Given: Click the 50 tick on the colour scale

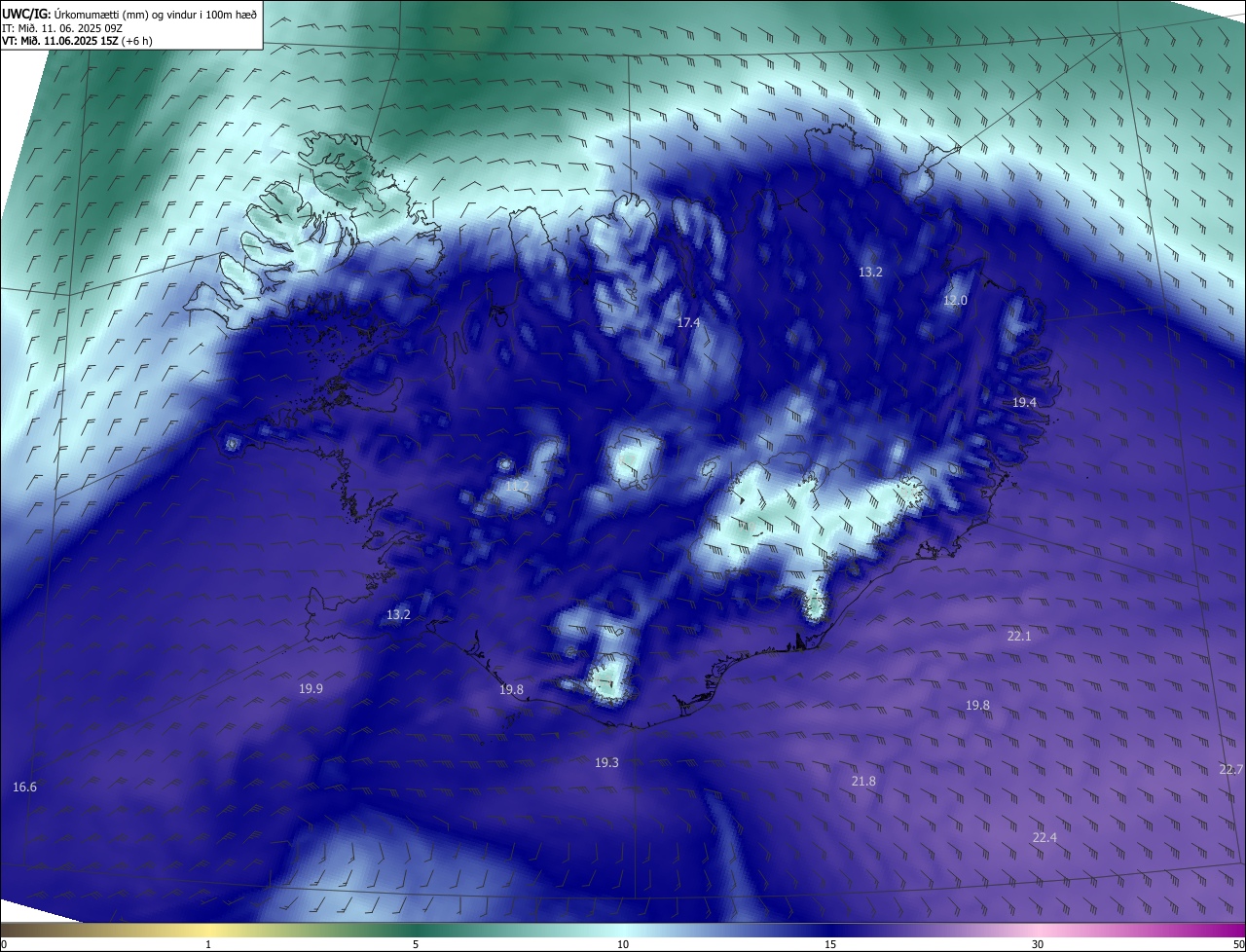Looking at the screenshot, I should click(x=1238, y=944).
